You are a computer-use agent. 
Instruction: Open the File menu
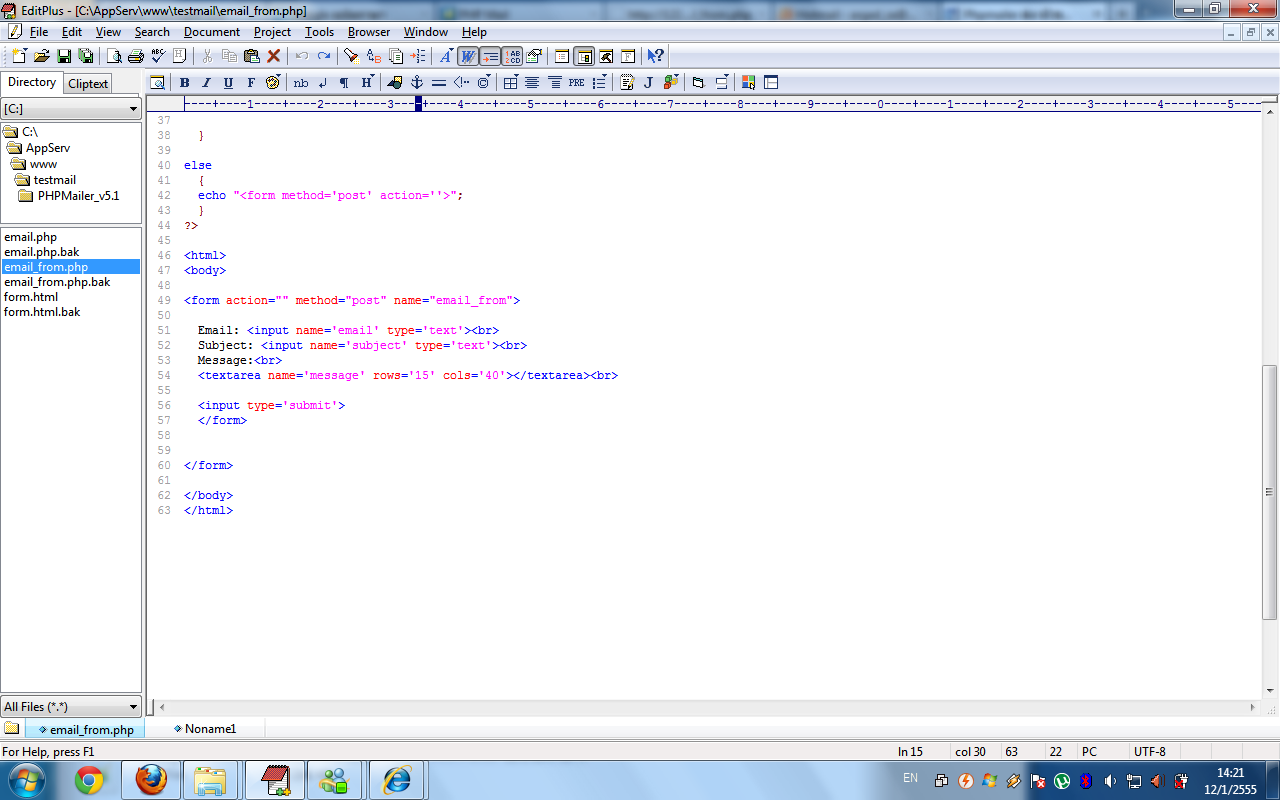39,32
